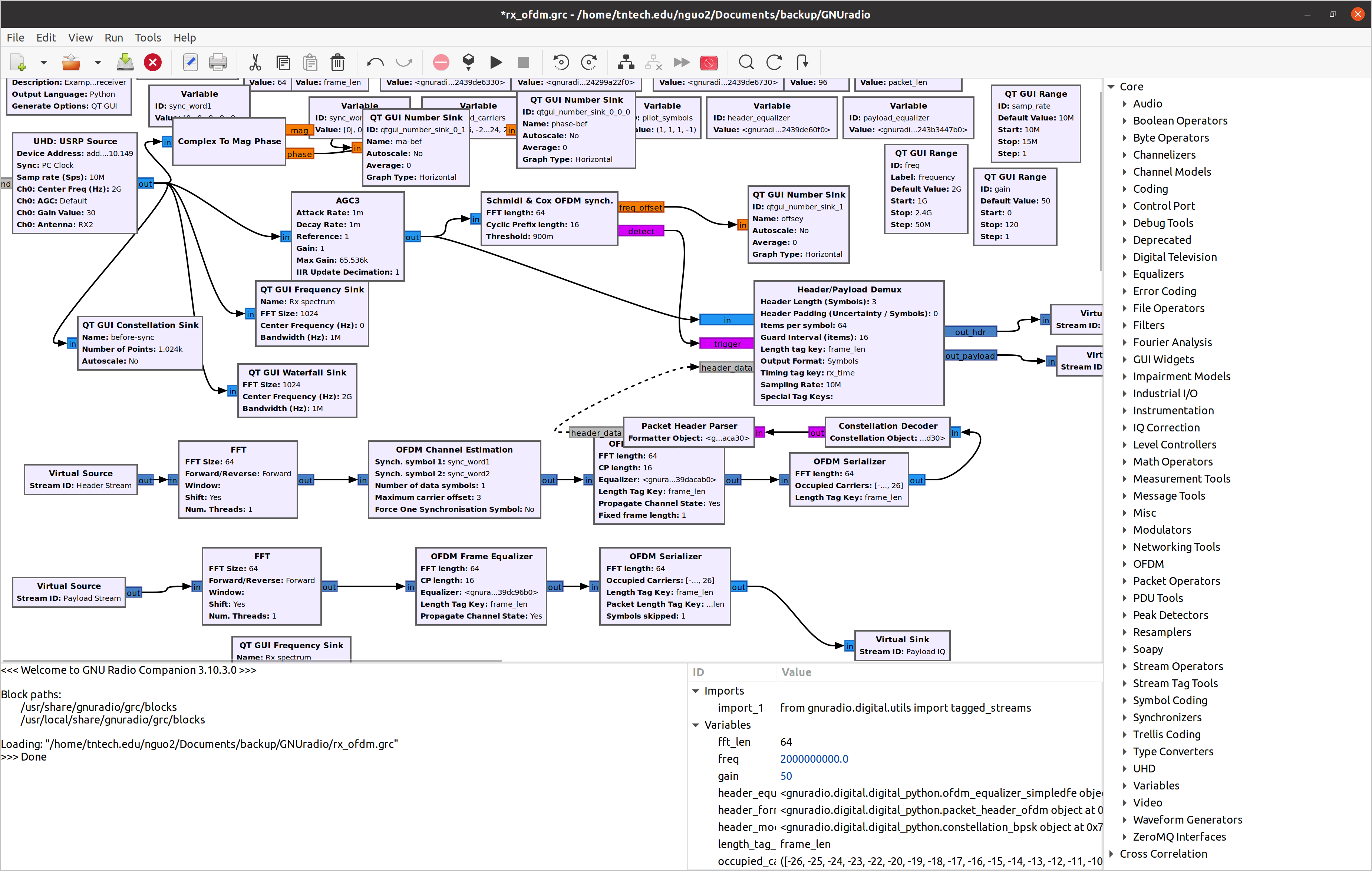Screen dimensions: 1372x871
Task: Bypass the selected blocks
Action: 681,62
